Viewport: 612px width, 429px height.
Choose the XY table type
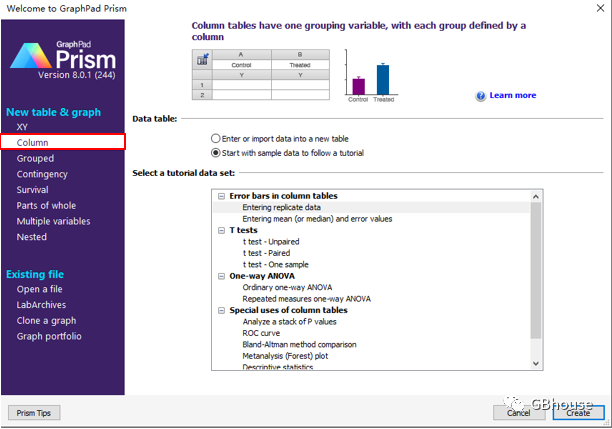tap(23, 128)
